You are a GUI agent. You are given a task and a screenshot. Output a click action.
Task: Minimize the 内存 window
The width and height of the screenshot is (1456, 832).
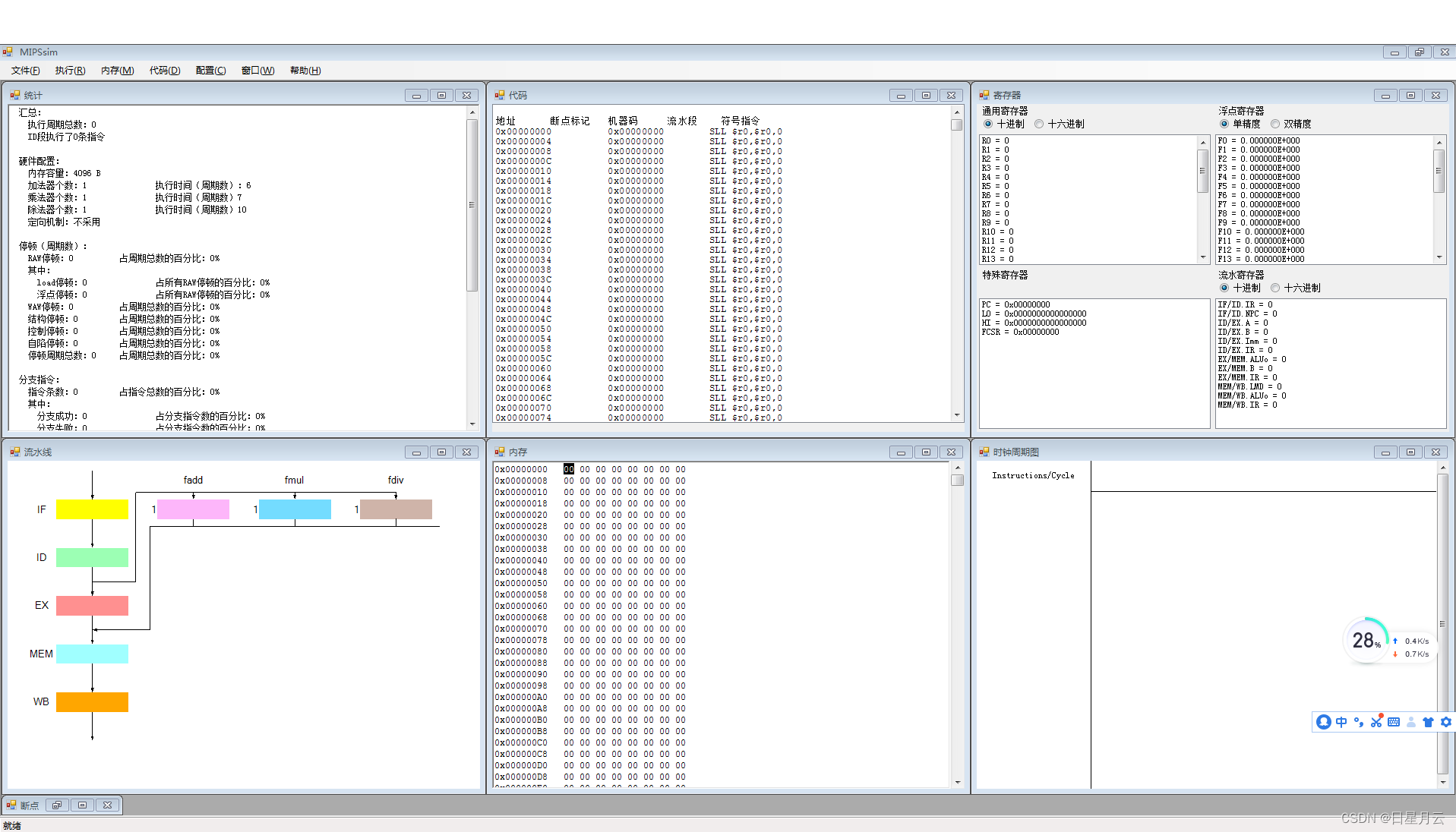[901, 452]
